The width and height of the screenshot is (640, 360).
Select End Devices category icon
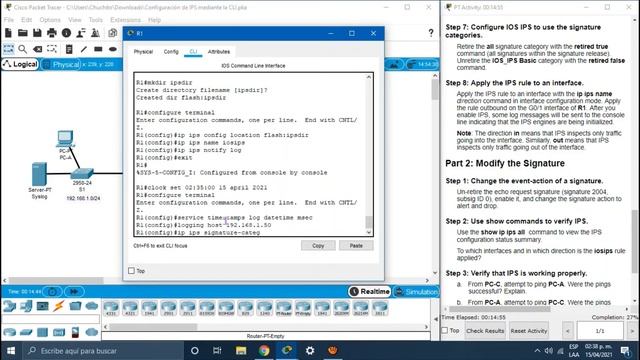[26, 306]
